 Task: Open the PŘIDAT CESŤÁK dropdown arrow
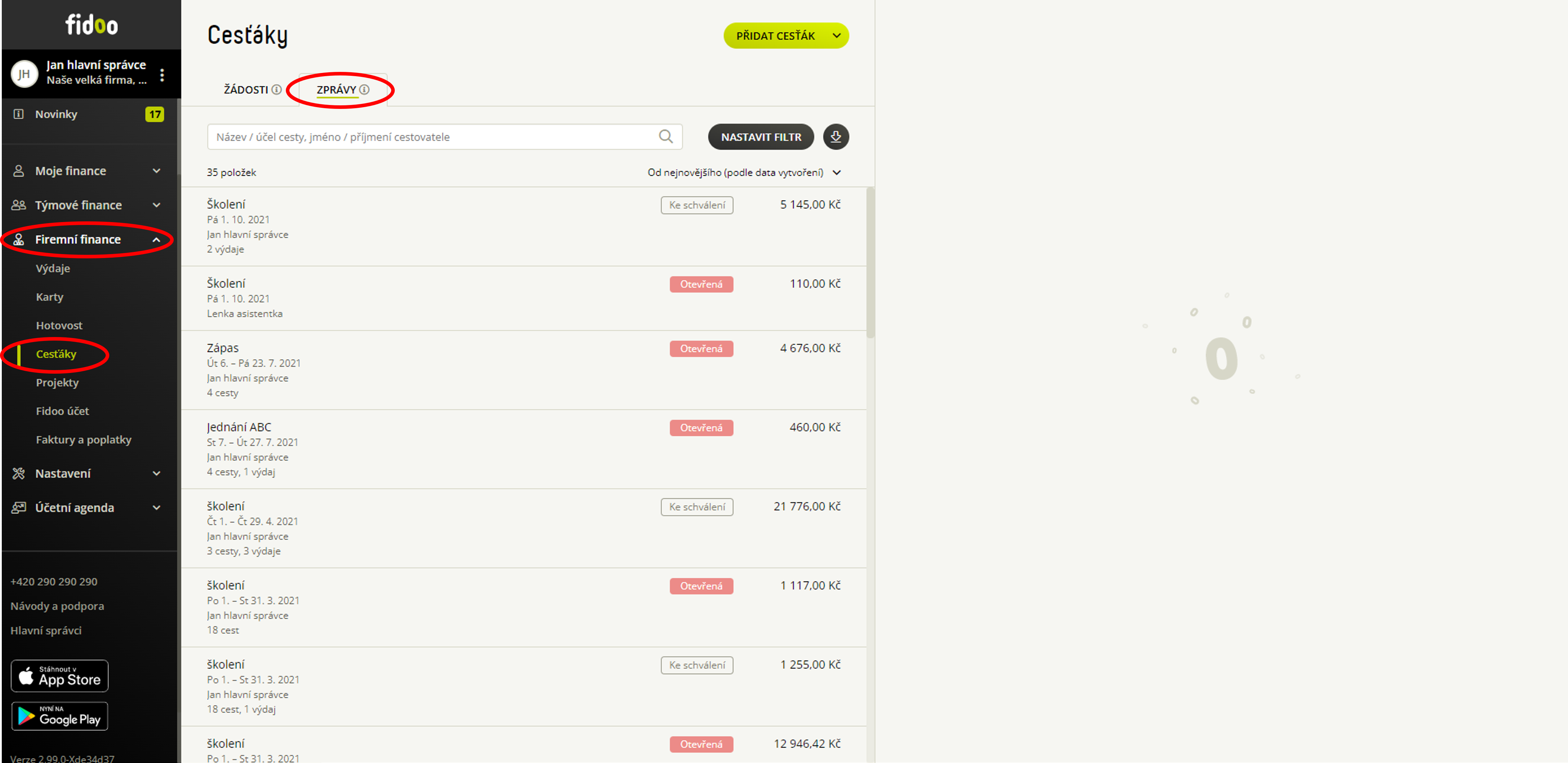coord(837,36)
